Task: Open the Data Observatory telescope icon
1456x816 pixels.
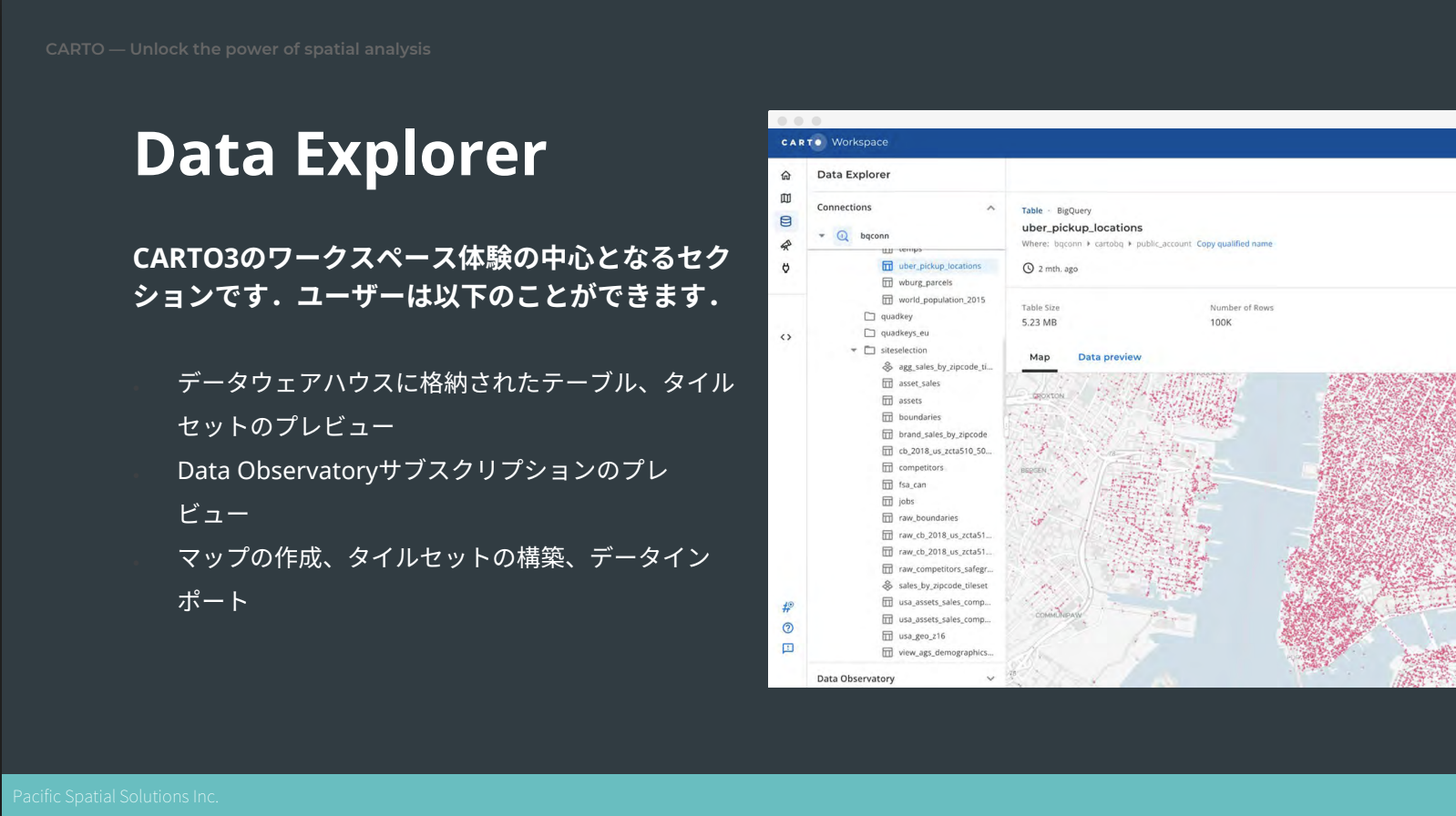Action: pos(785,245)
